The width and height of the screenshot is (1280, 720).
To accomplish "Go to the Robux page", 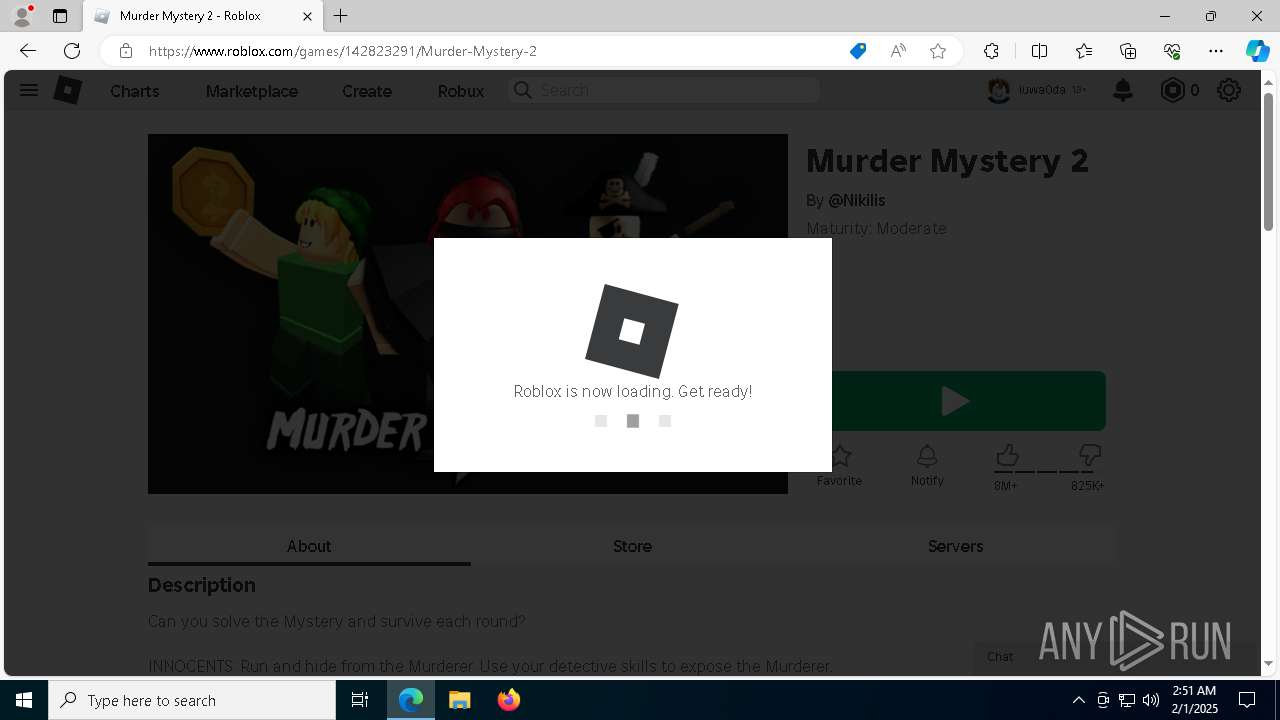I will [461, 91].
